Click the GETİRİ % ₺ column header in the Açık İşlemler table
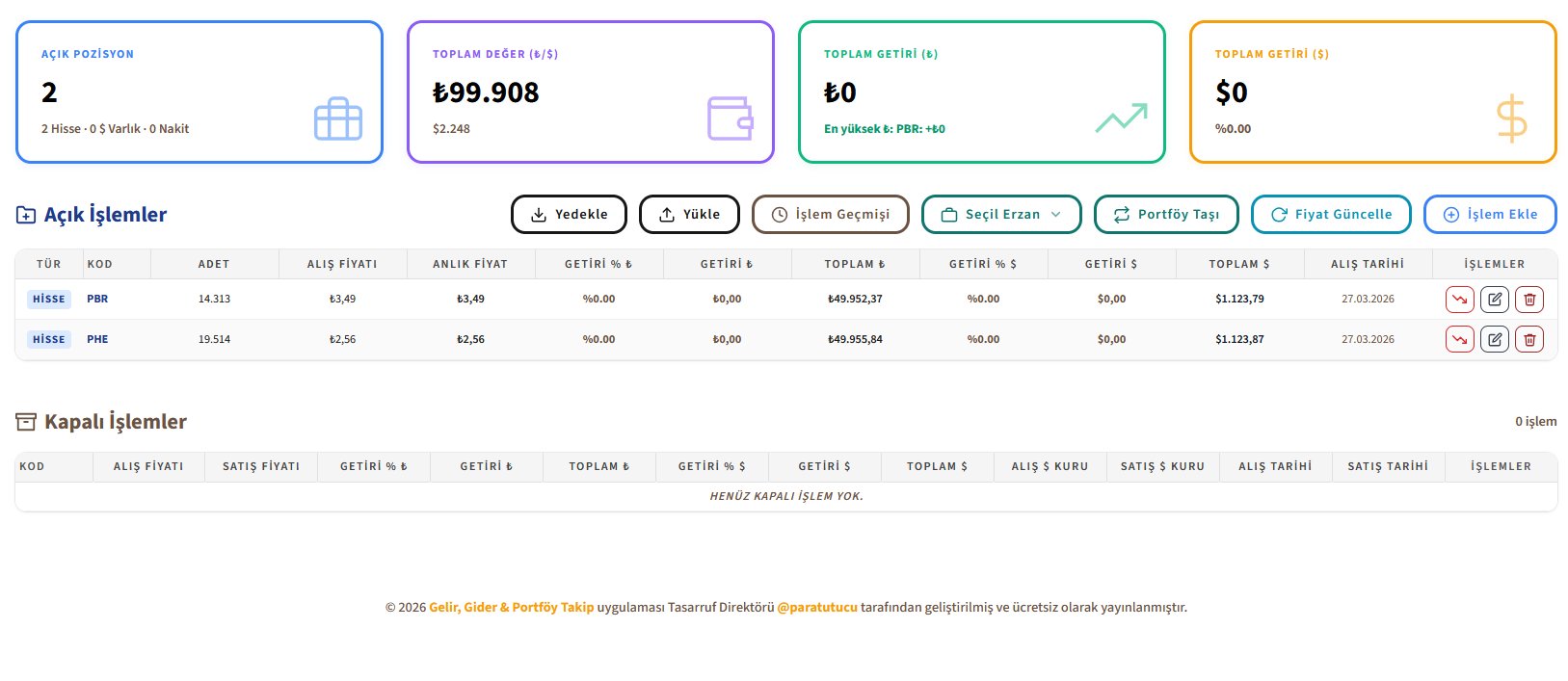 pos(598,264)
